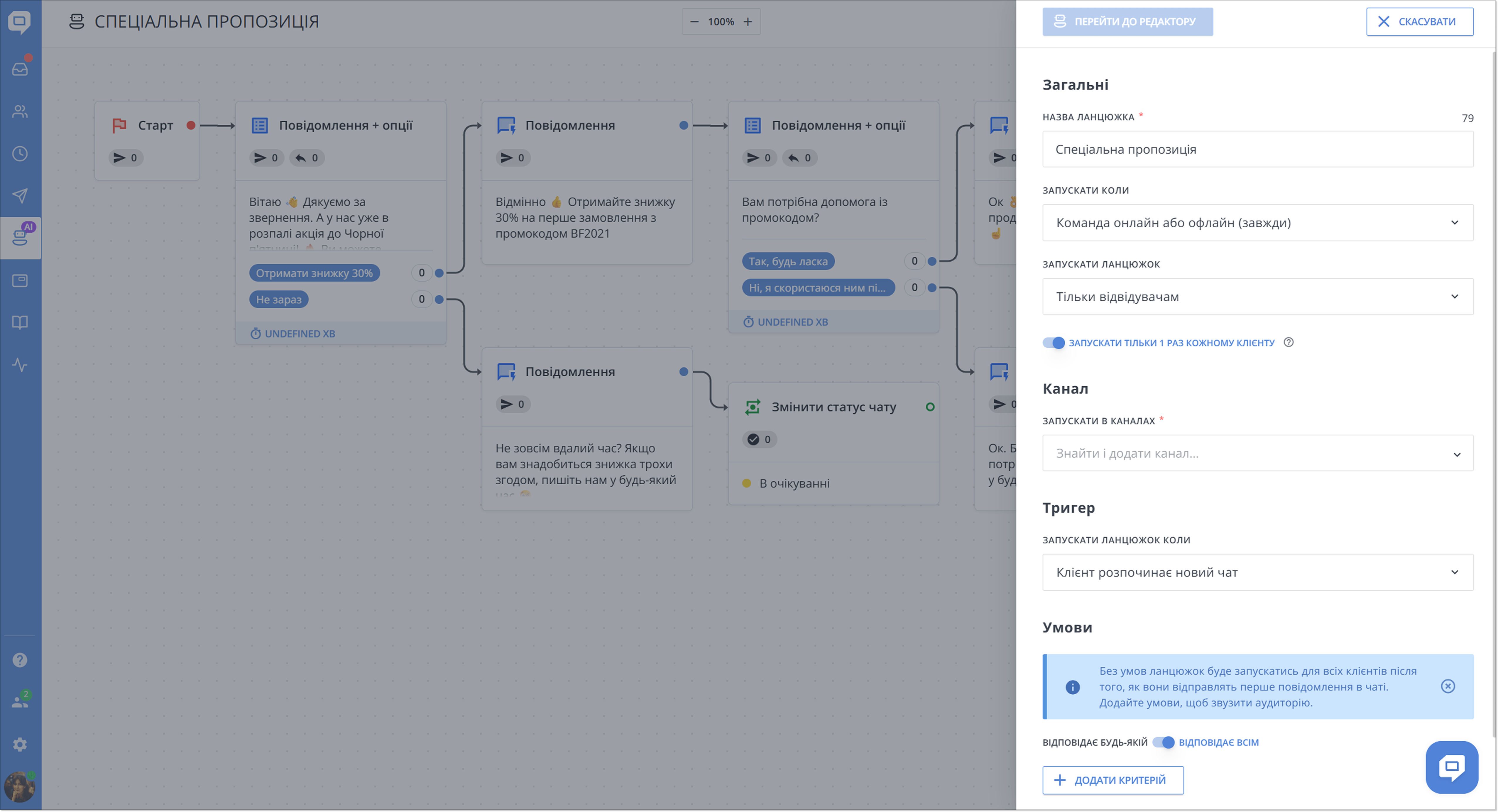The image size is (1498, 812).
Task: Open the clock history section
Action: (x=20, y=153)
